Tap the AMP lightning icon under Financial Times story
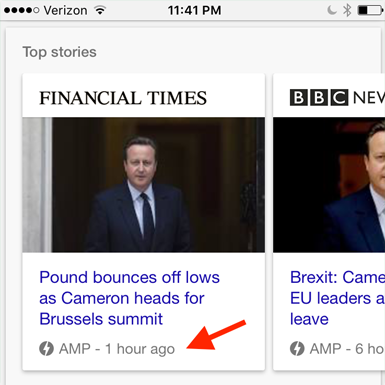385x385 pixels. click(x=46, y=349)
